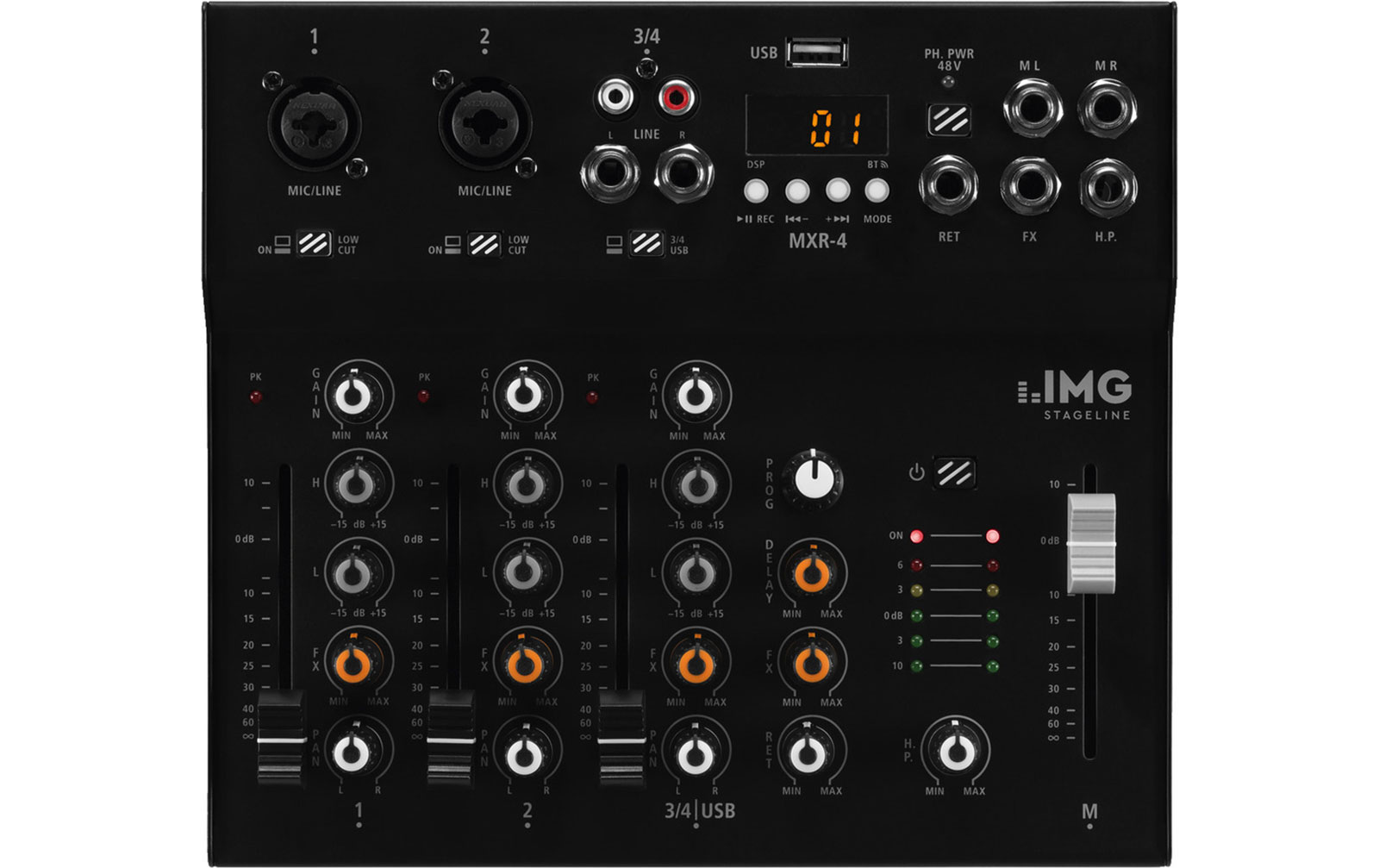Click channel 1 low EQ knob

coord(353,573)
